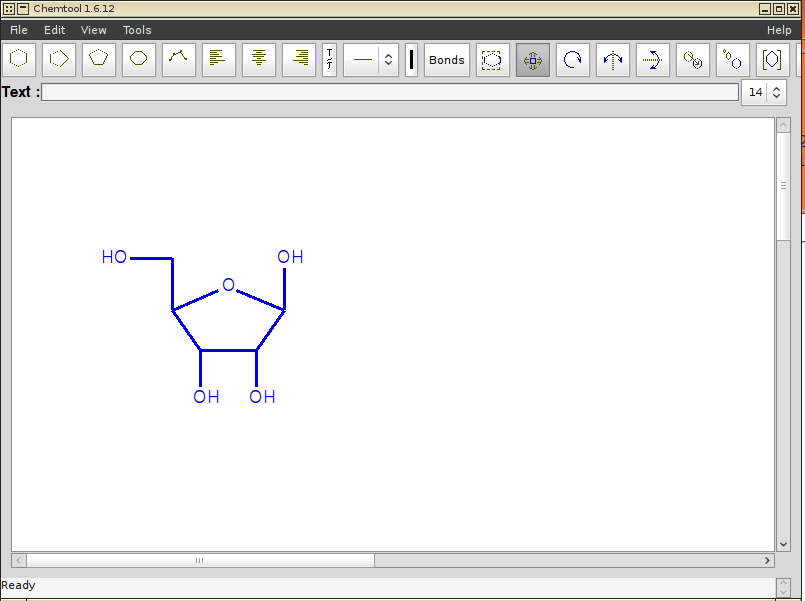Click the title bar shade button
Image resolution: width=805 pixels, height=601 pixels.
click(x=23, y=9)
